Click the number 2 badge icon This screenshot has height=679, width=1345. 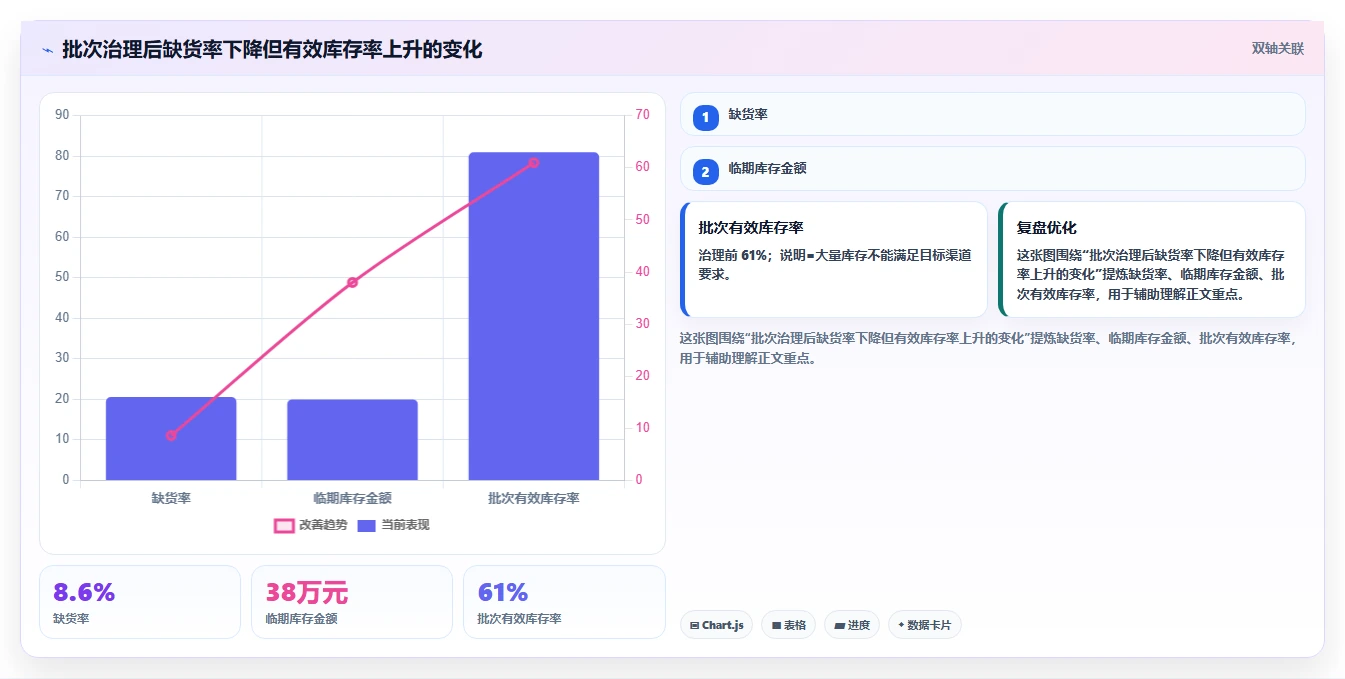[705, 172]
